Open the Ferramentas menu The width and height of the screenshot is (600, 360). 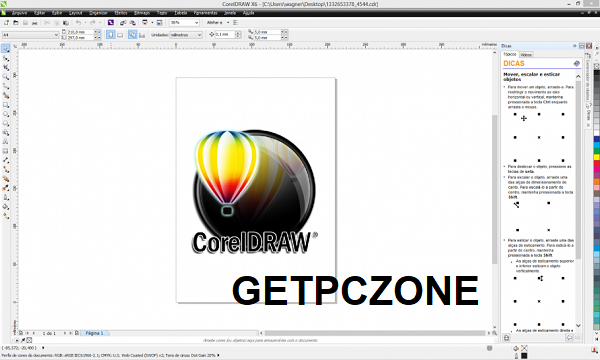(205, 13)
